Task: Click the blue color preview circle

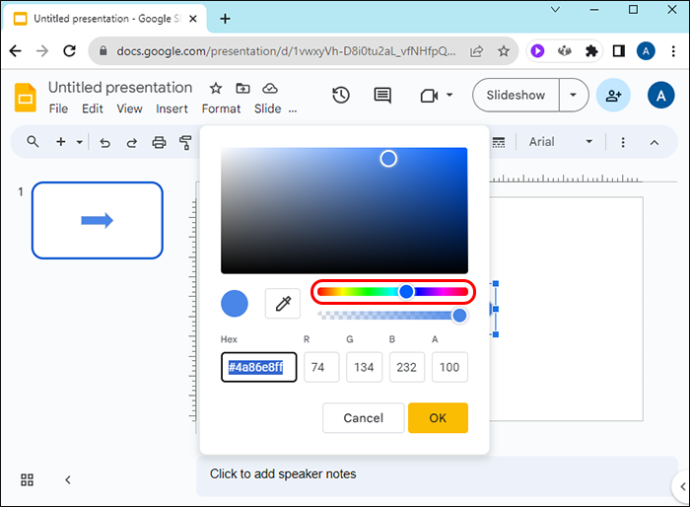Action: (x=234, y=303)
